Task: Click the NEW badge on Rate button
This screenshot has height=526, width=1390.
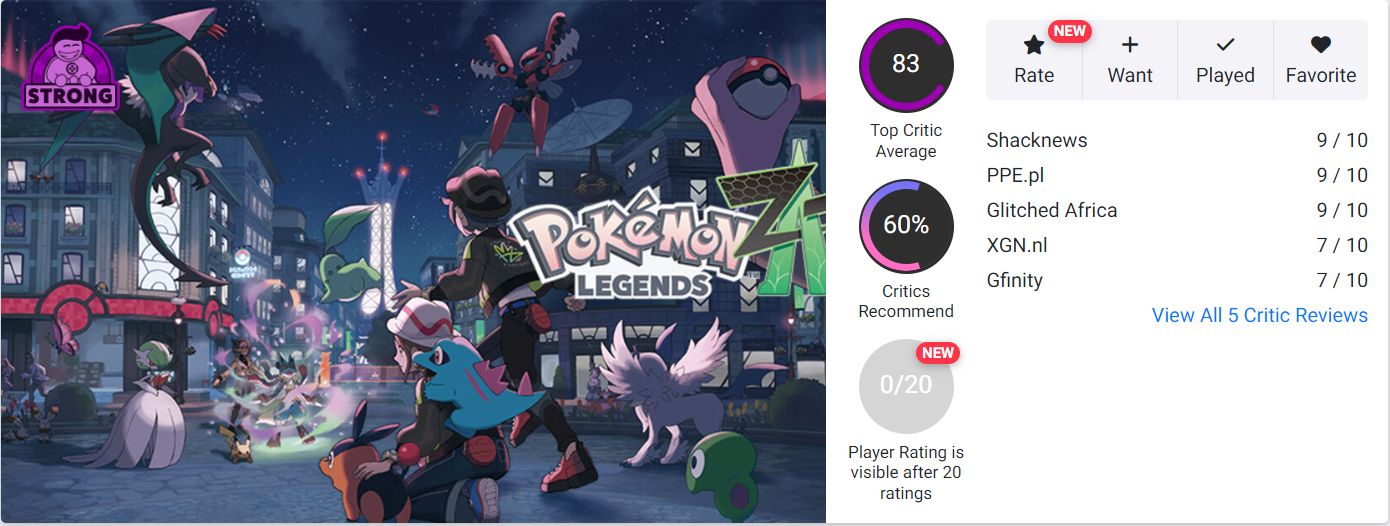Action: [1069, 31]
